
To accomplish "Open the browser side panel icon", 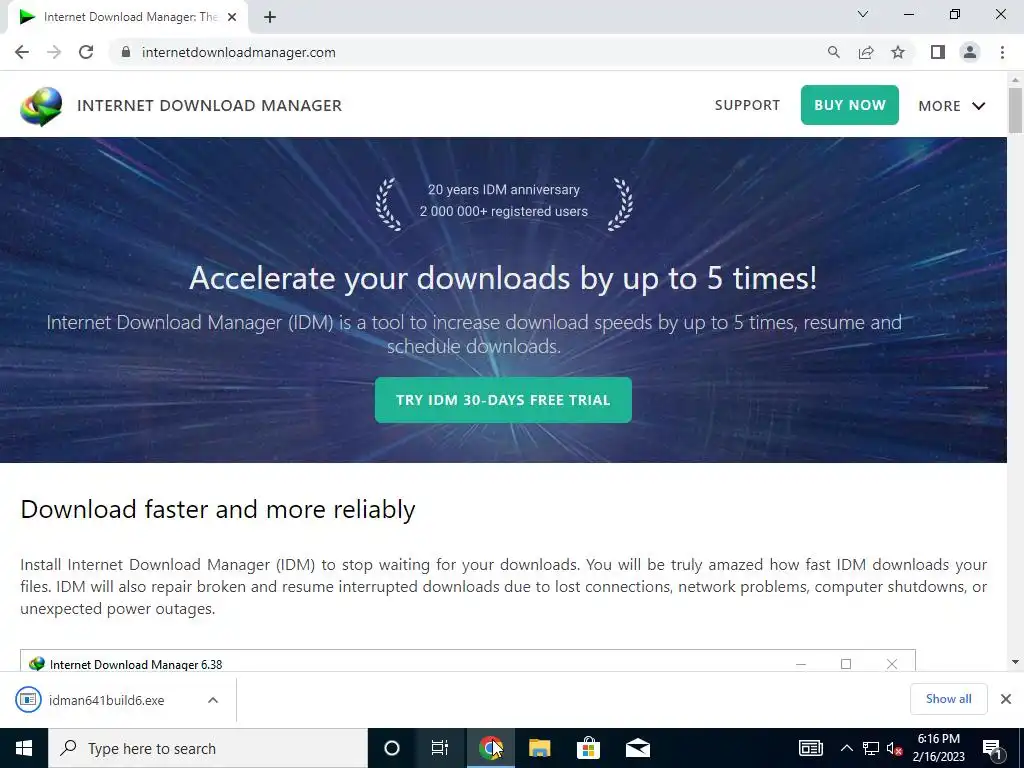I will [938, 52].
